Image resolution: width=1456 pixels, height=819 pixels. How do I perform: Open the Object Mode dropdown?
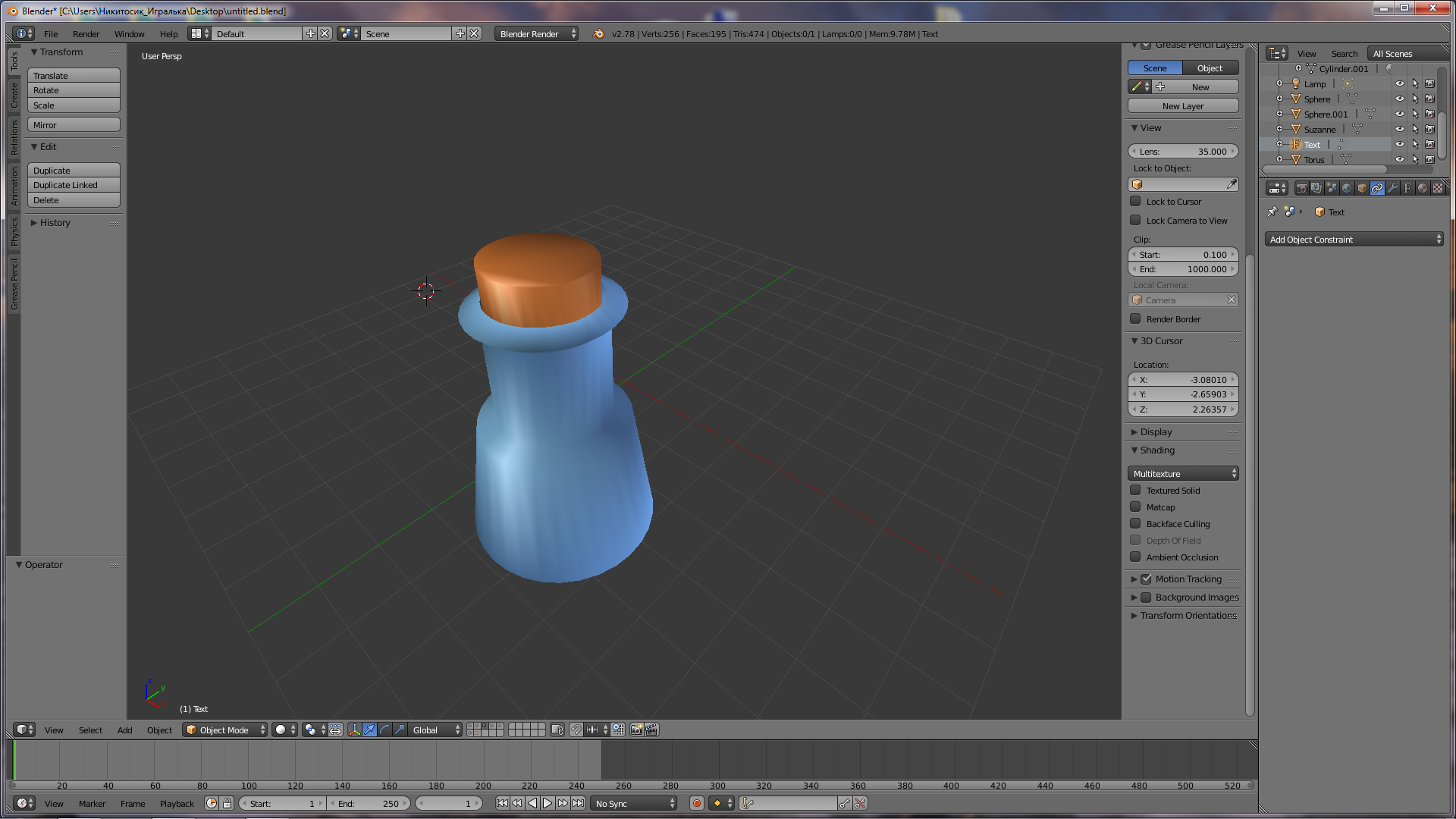(x=225, y=730)
